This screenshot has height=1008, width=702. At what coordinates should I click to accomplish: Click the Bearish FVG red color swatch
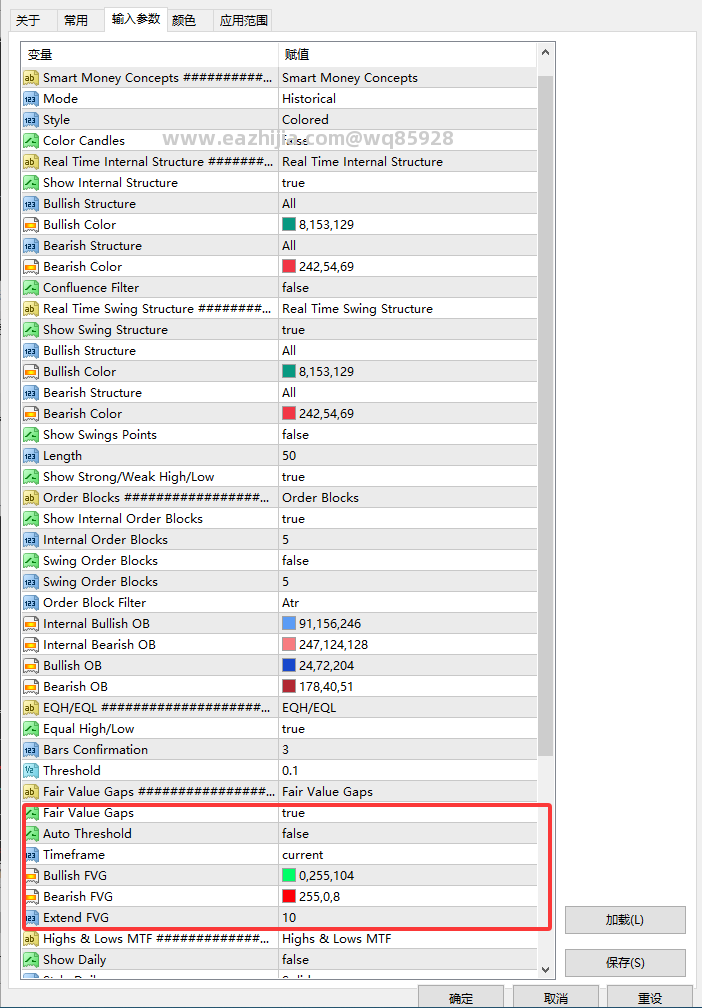click(289, 896)
